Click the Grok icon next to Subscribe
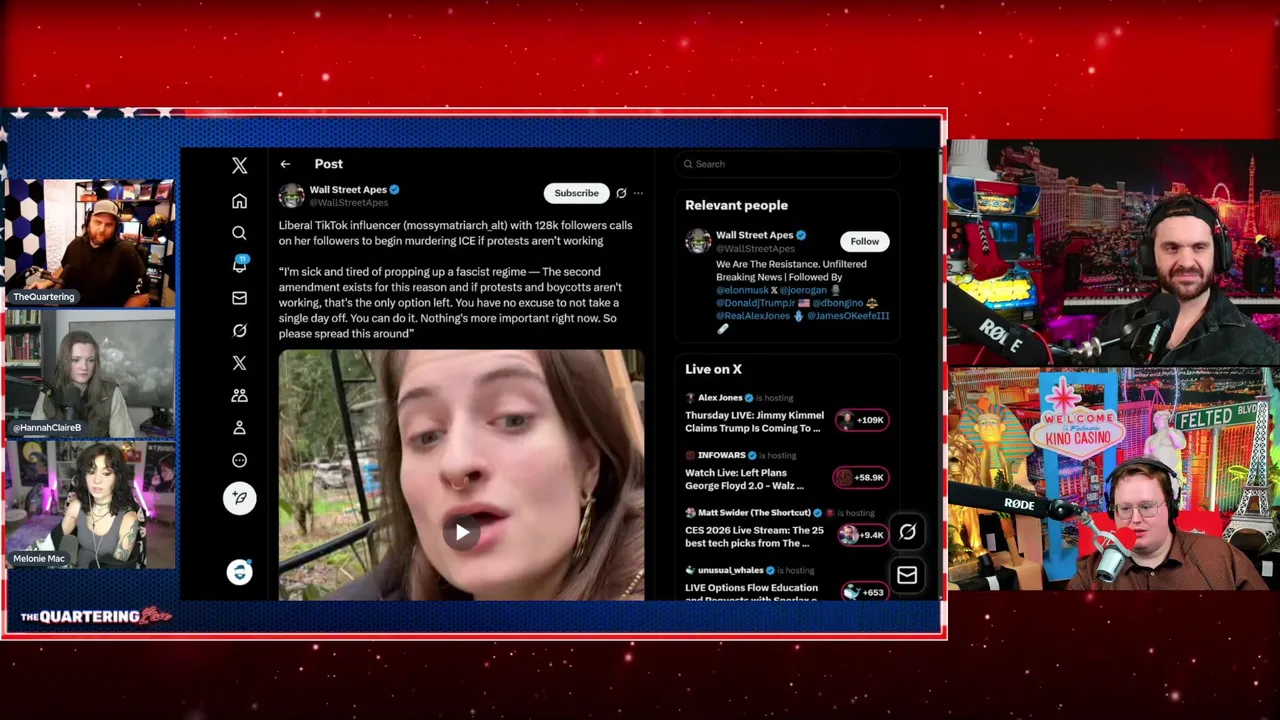The height and width of the screenshot is (720, 1280). 621,193
